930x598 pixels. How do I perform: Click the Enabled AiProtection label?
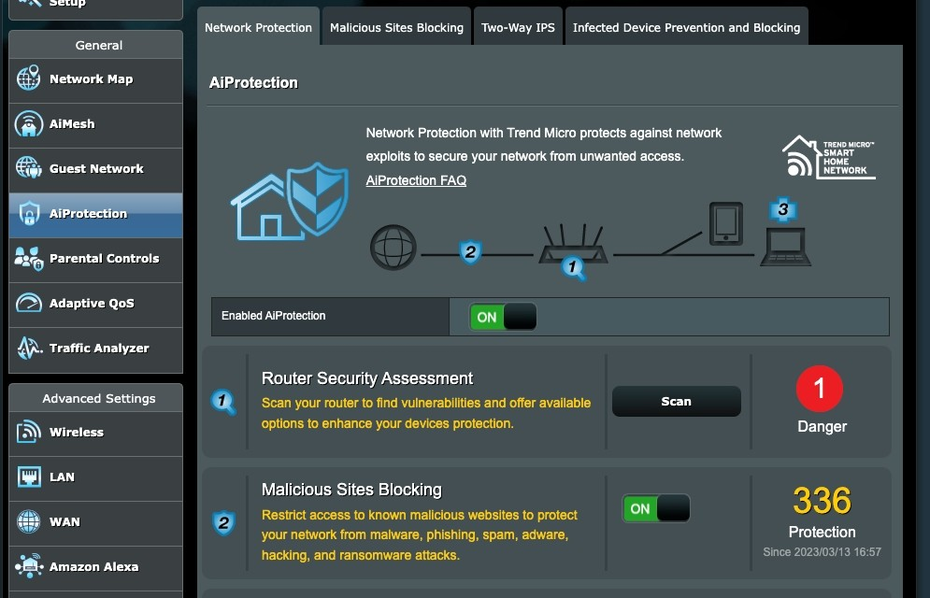tap(273, 316)
